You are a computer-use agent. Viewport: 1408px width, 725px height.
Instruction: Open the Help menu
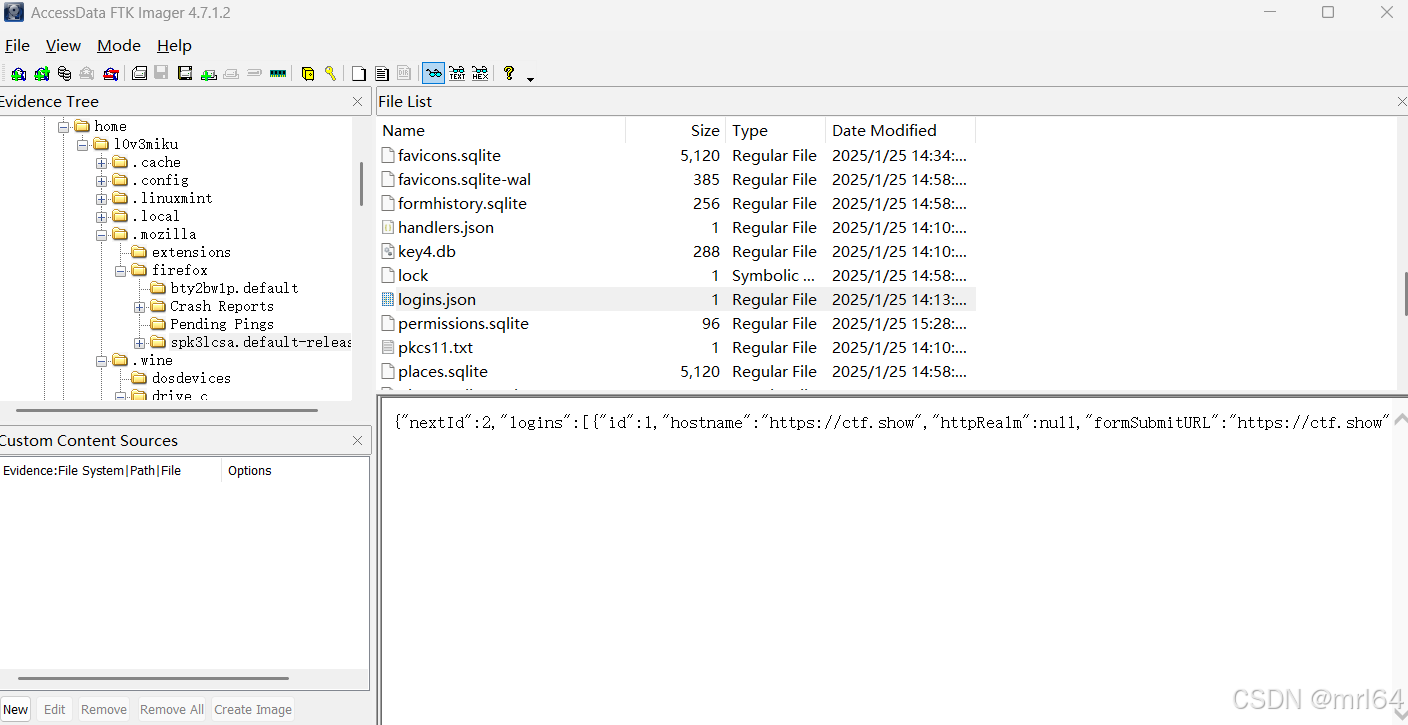point(174,46)
